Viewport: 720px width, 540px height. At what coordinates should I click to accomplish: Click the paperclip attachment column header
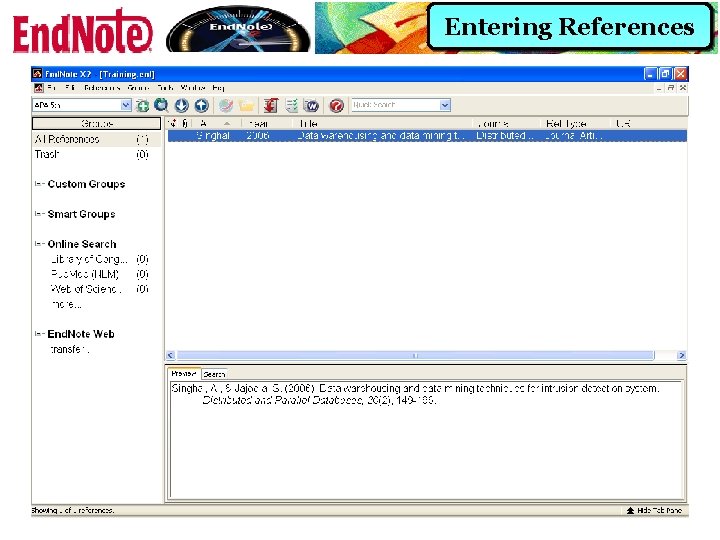pyautogui.click(x=185, y=123)
